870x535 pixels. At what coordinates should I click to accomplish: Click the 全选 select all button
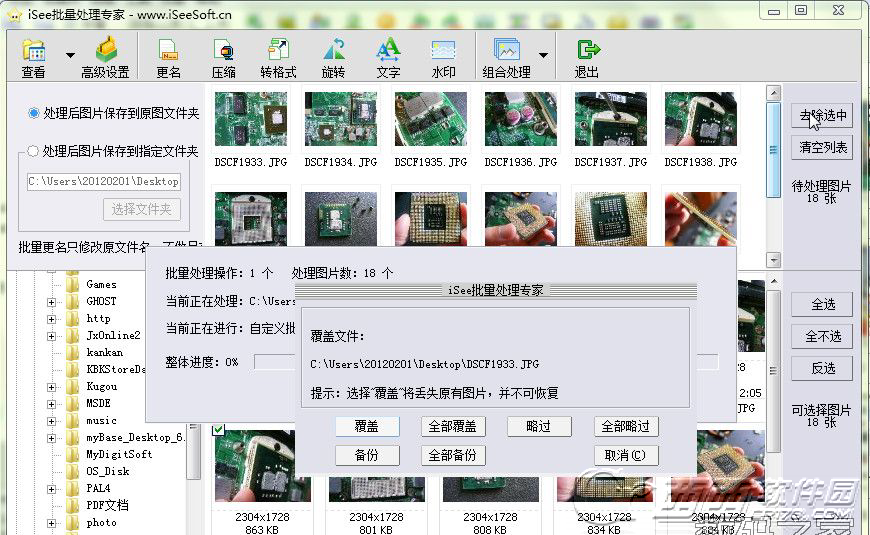click(x=822, y=304)
